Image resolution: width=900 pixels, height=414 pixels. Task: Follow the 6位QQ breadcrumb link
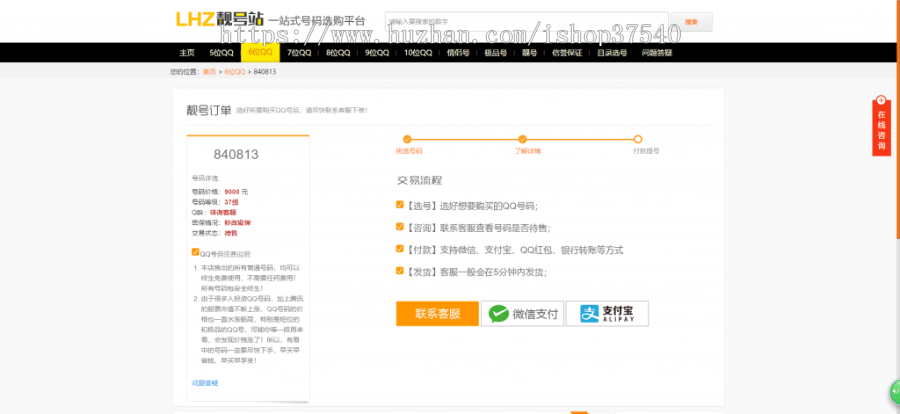[234, 72]
